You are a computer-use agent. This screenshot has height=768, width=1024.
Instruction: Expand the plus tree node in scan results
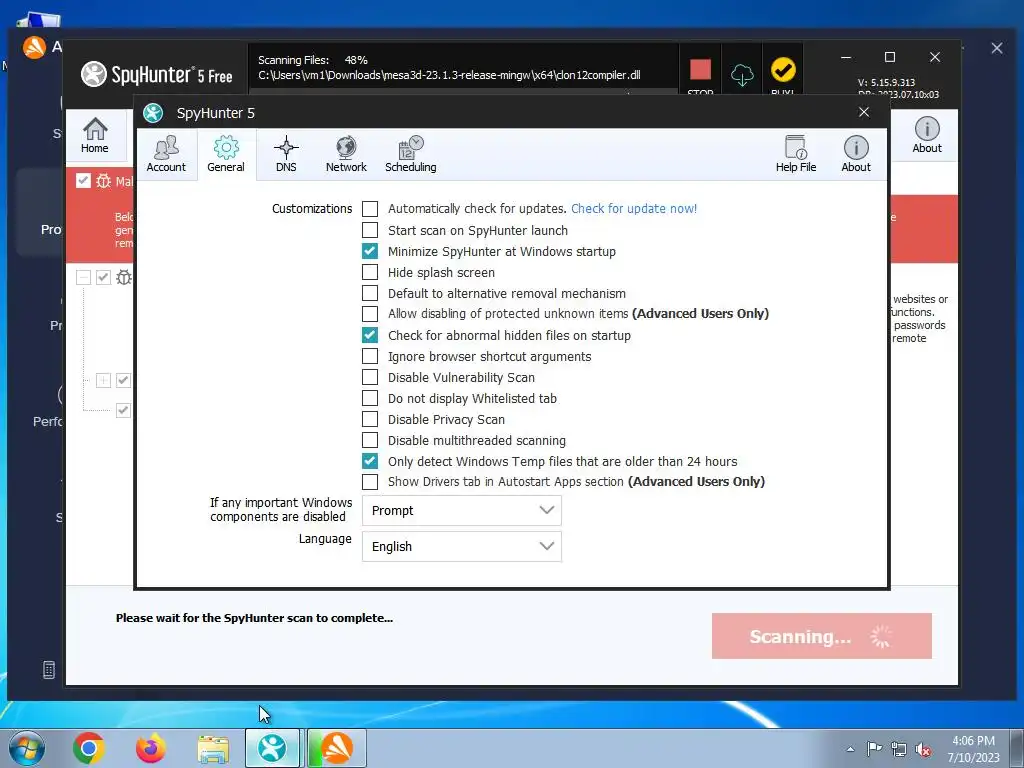click(103, 380)
